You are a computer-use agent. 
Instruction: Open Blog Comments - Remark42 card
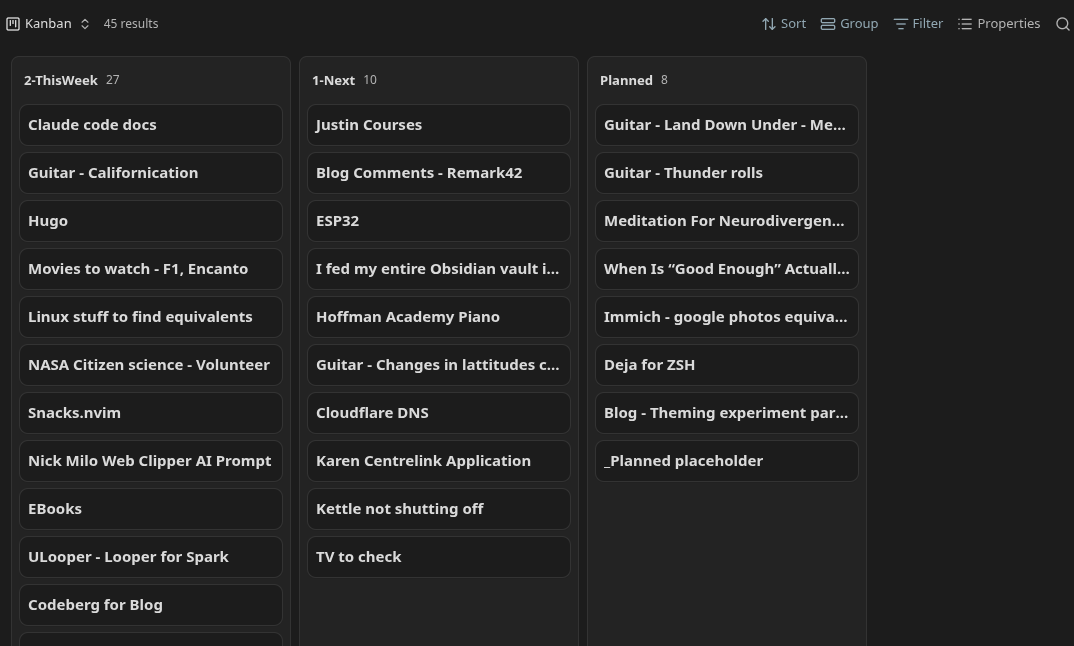(438, 173)
